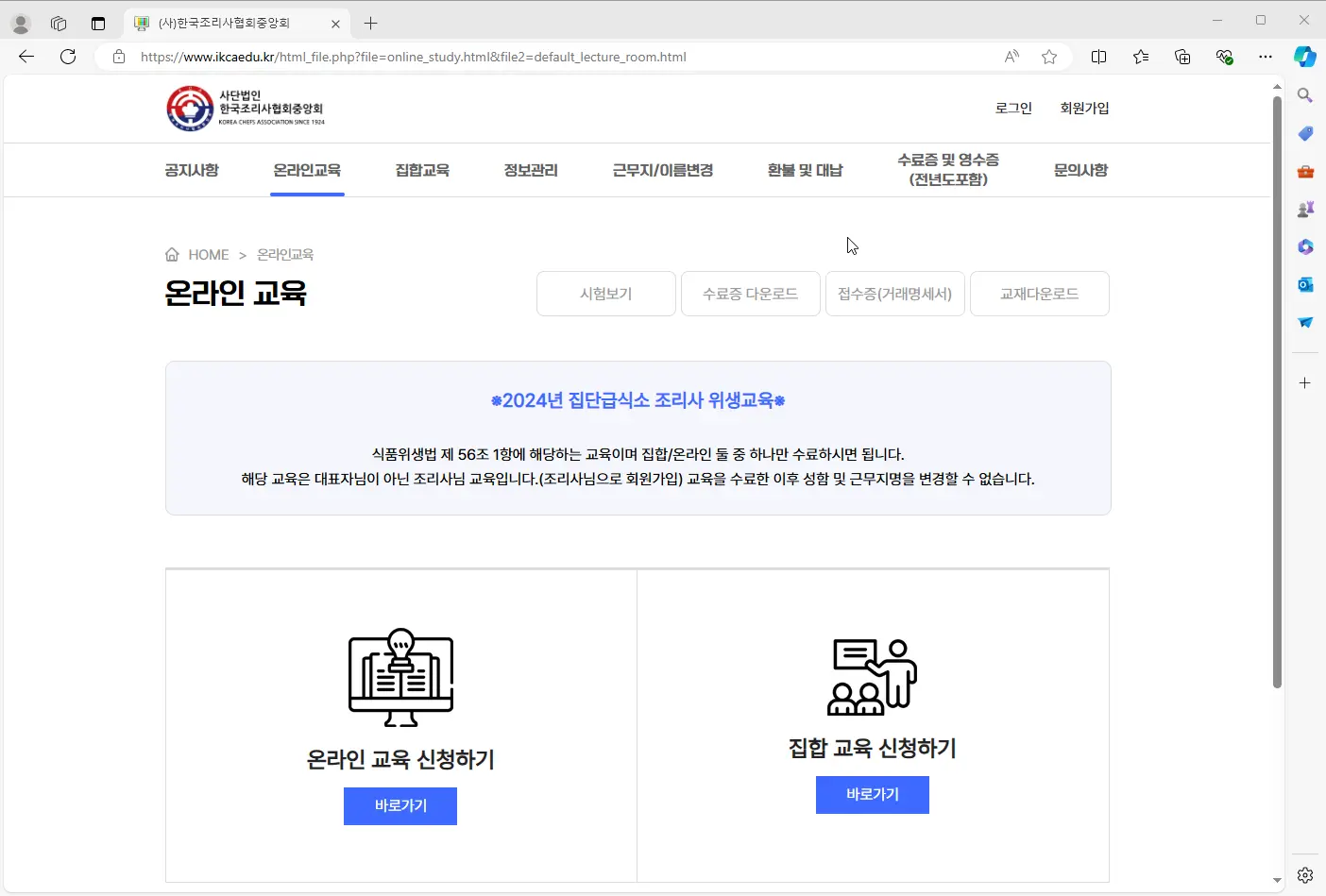Click the group education classroom icon
Screen dimensions: 1326x896
872,677
